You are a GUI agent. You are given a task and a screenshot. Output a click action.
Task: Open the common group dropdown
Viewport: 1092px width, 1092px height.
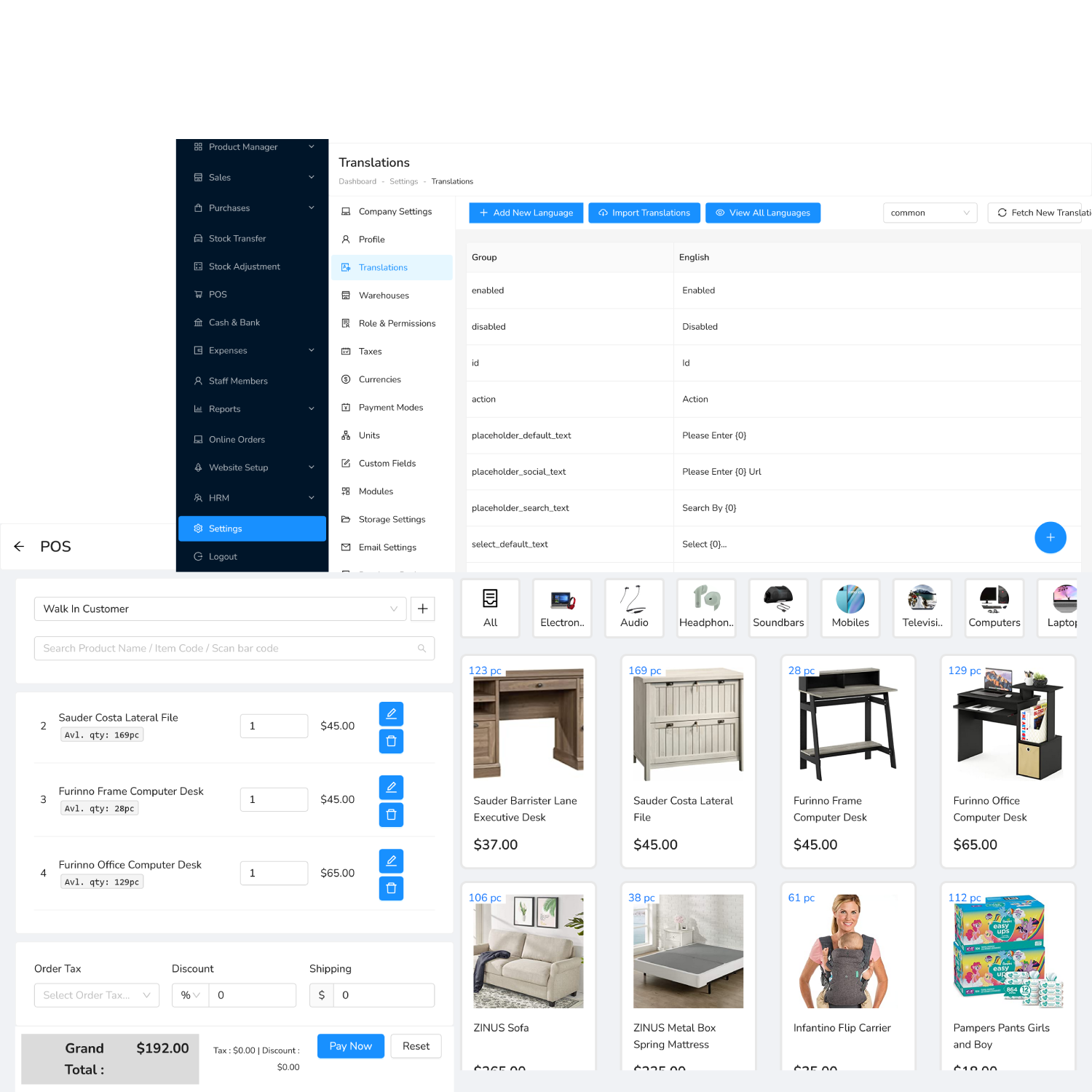[x=929, y=213]
